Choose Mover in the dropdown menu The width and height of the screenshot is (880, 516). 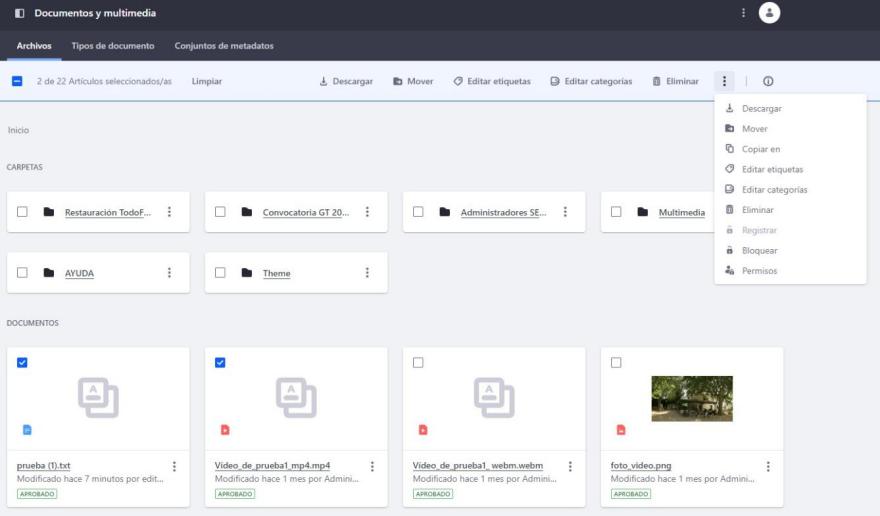click(790, 129)
